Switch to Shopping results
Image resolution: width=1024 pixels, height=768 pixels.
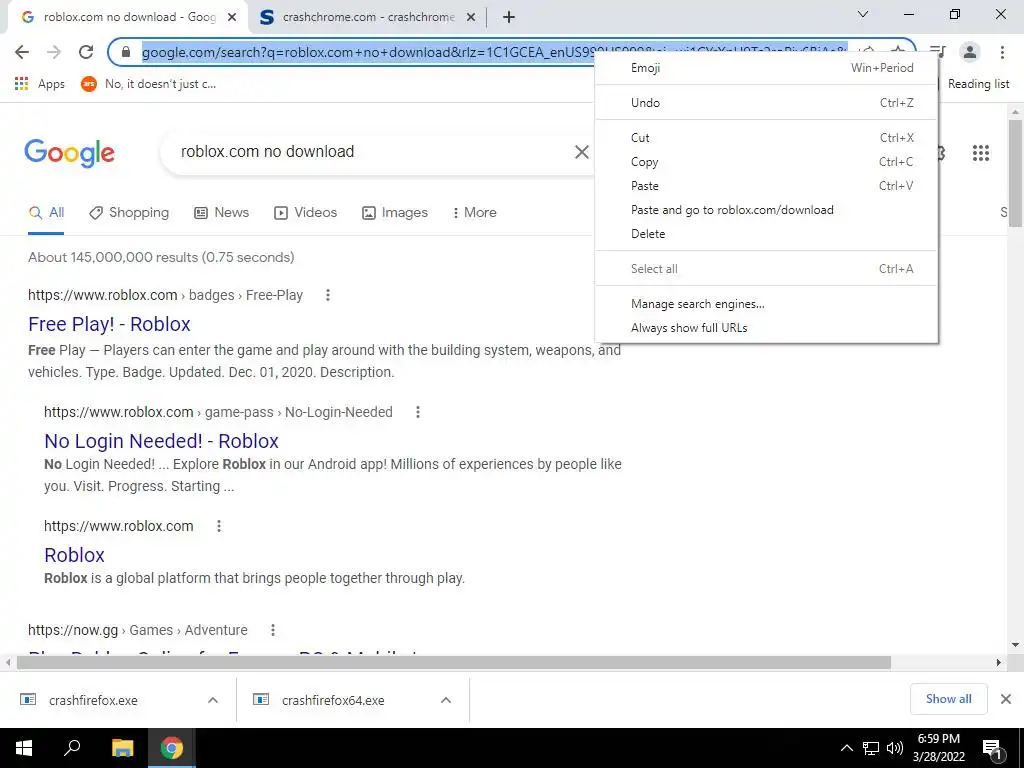[x=129, y=212]
